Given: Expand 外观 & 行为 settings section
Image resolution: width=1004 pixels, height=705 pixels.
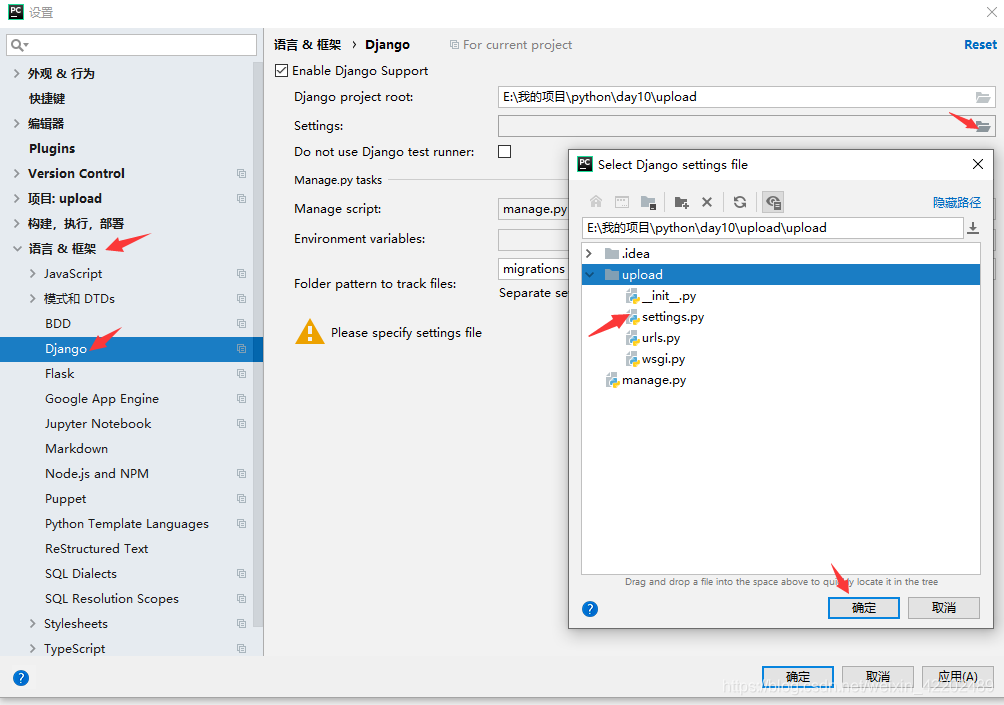Looking at the screenshot, I should (17, 74).
